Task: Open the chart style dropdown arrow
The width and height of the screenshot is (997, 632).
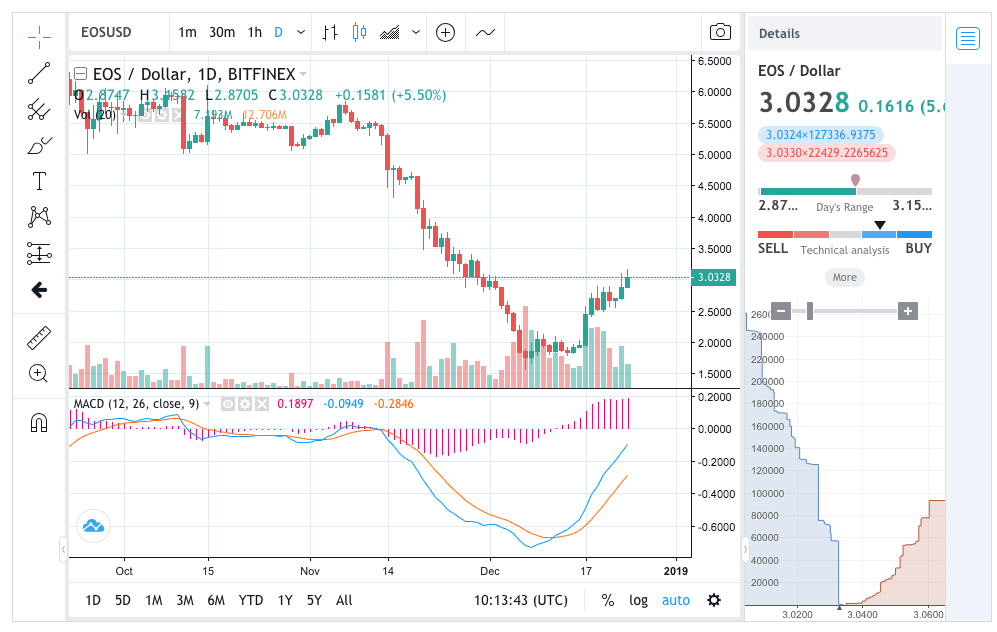Action: pos(416,32)
